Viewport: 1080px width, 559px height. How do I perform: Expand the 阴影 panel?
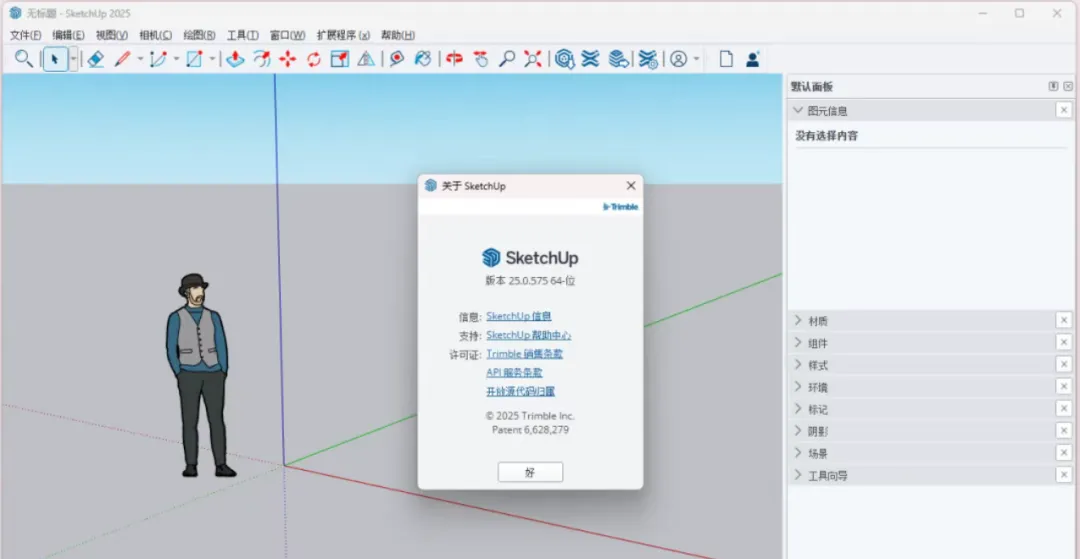pos(798,431)
